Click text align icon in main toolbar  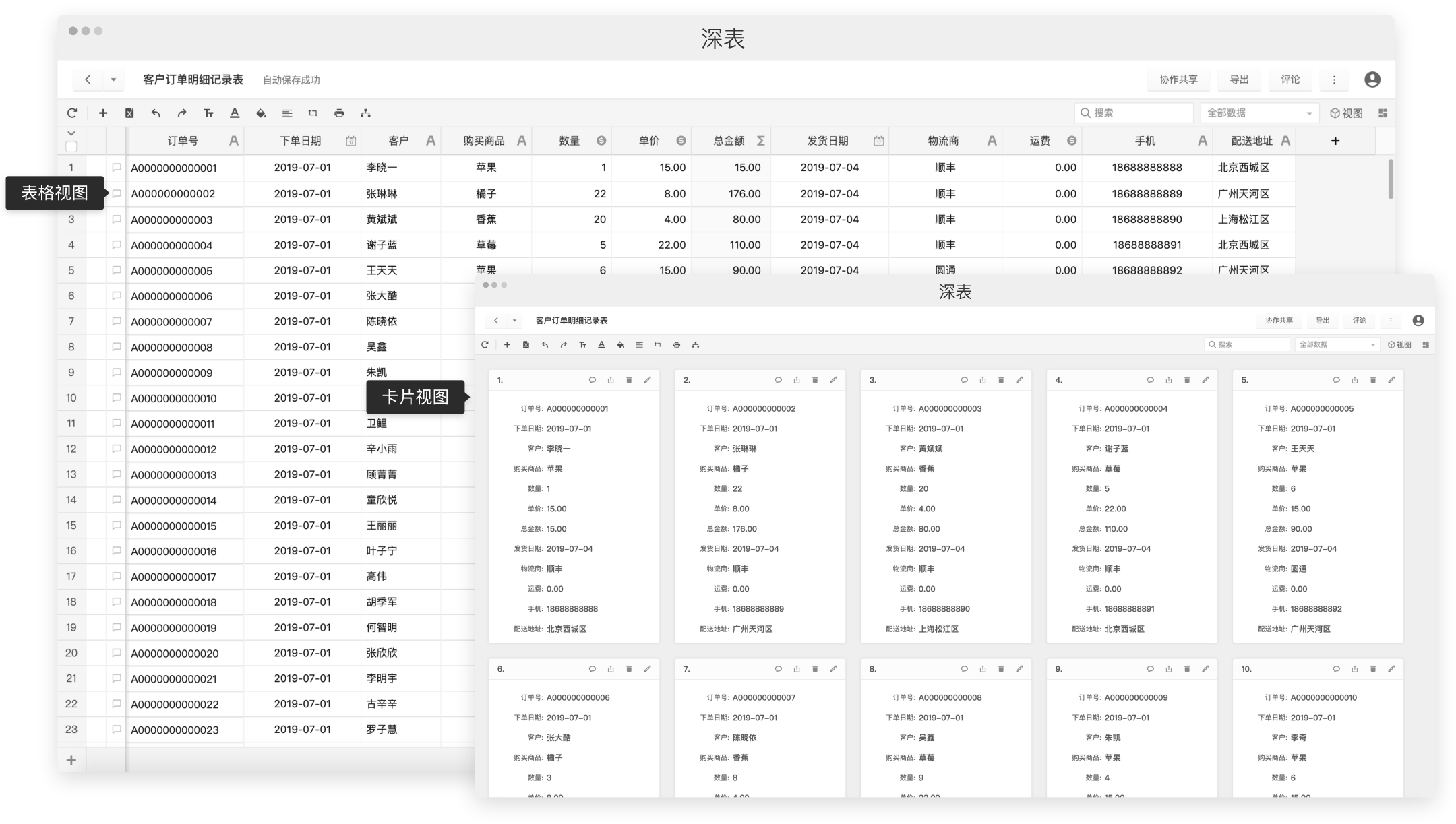(x=287, y=113)
